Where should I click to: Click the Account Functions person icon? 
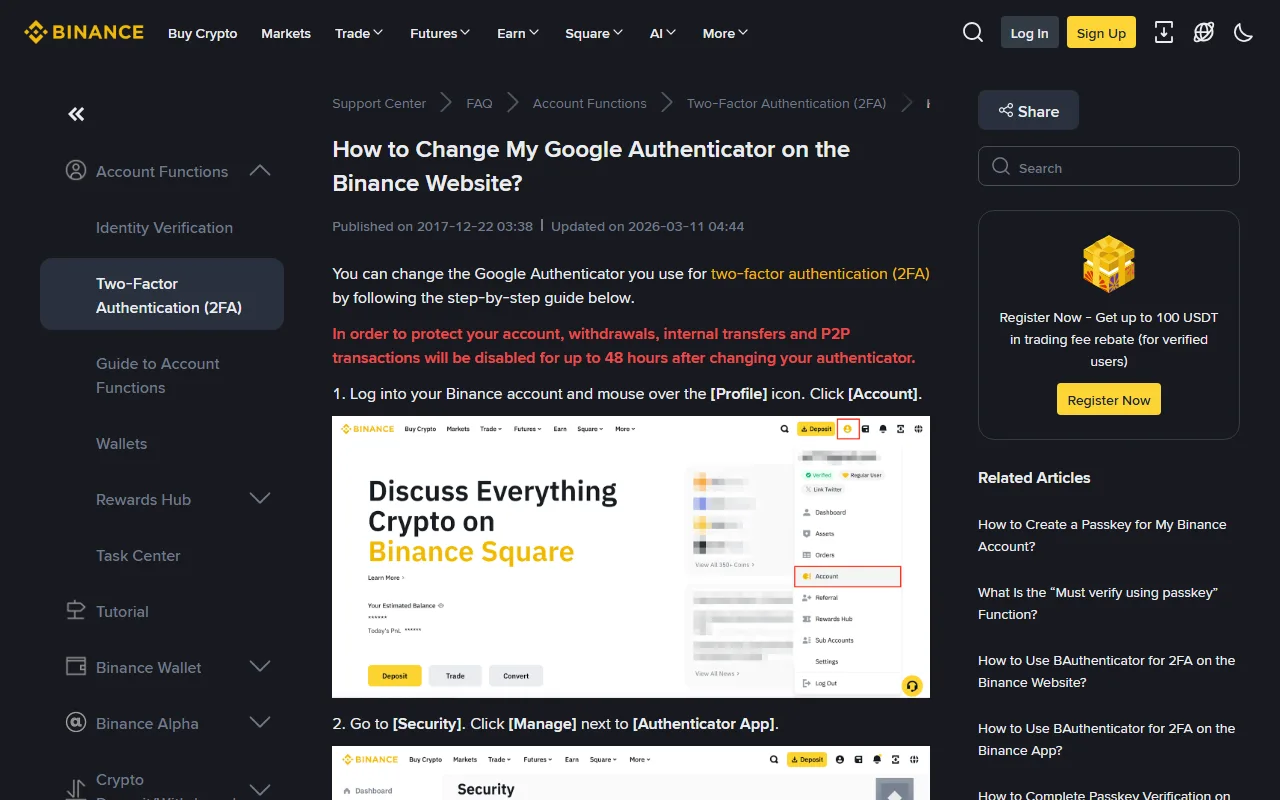[x=76, y=171]
